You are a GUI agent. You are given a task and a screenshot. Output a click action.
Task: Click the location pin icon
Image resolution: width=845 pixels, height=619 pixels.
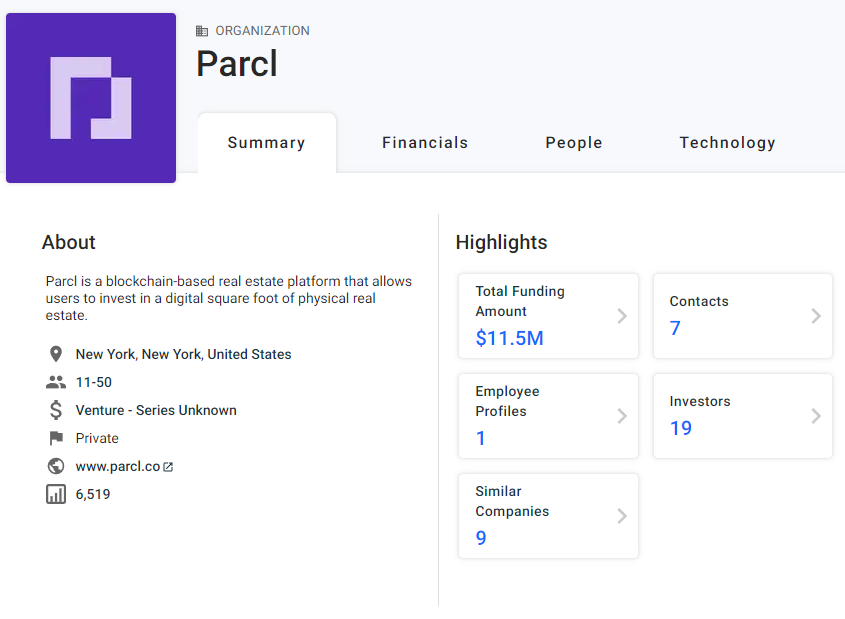pos(56,354)
